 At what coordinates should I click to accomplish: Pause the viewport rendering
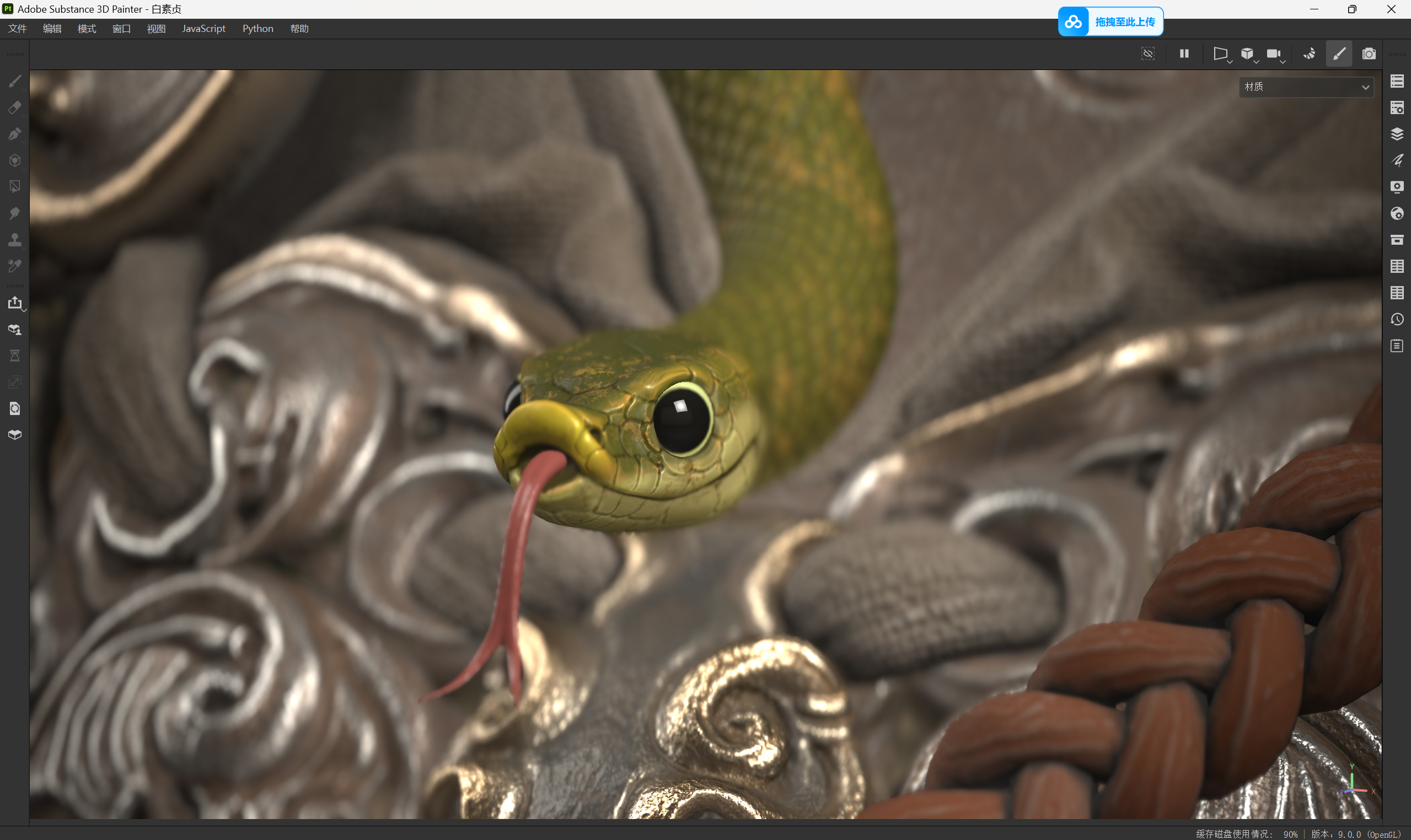coord(1184,54)
